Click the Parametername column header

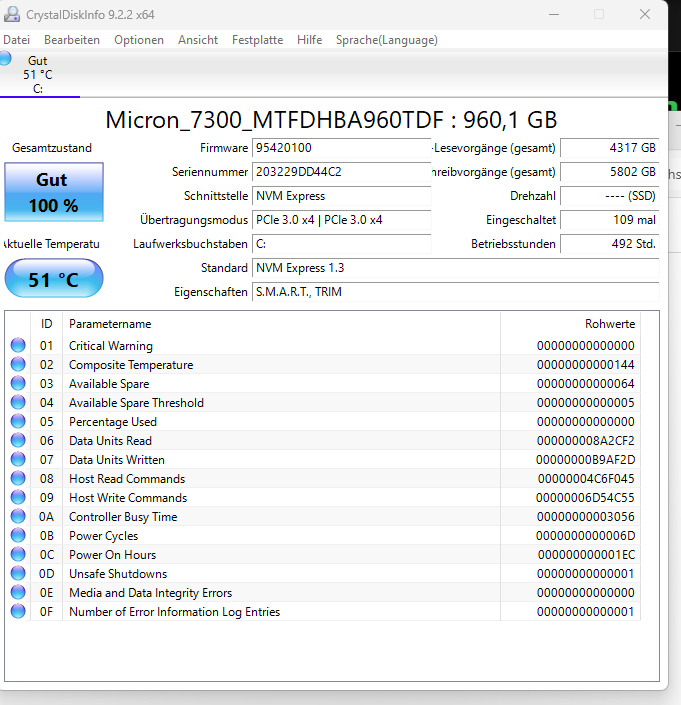281,324
